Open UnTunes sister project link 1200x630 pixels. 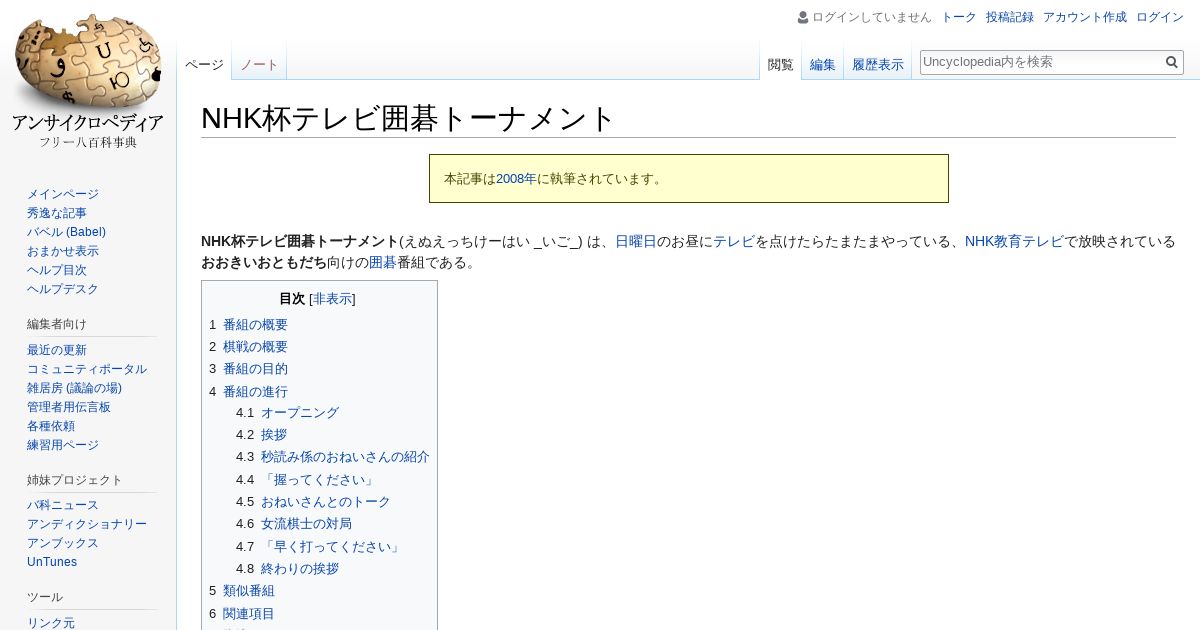[52, 562]
